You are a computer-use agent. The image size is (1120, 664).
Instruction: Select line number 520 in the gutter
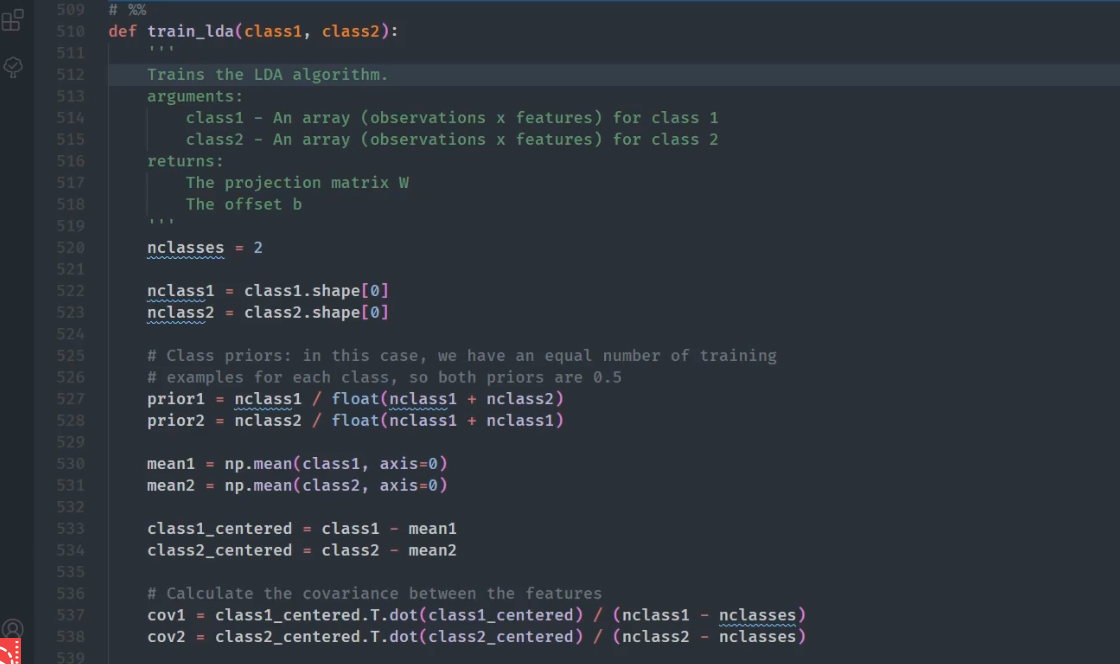(70, 247)
